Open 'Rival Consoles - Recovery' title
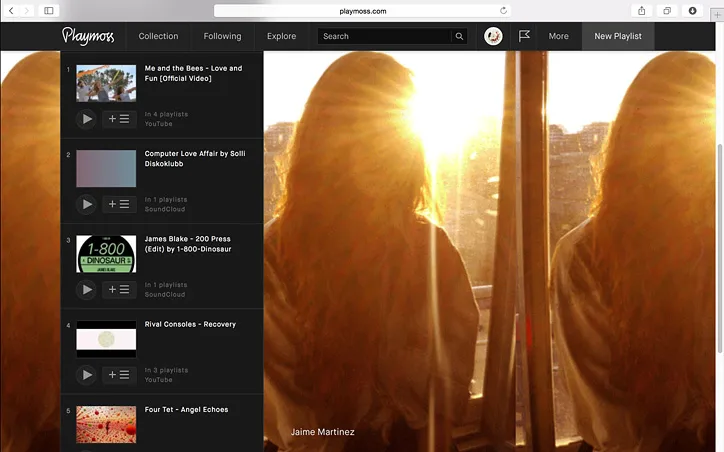 tap(190, 324)
